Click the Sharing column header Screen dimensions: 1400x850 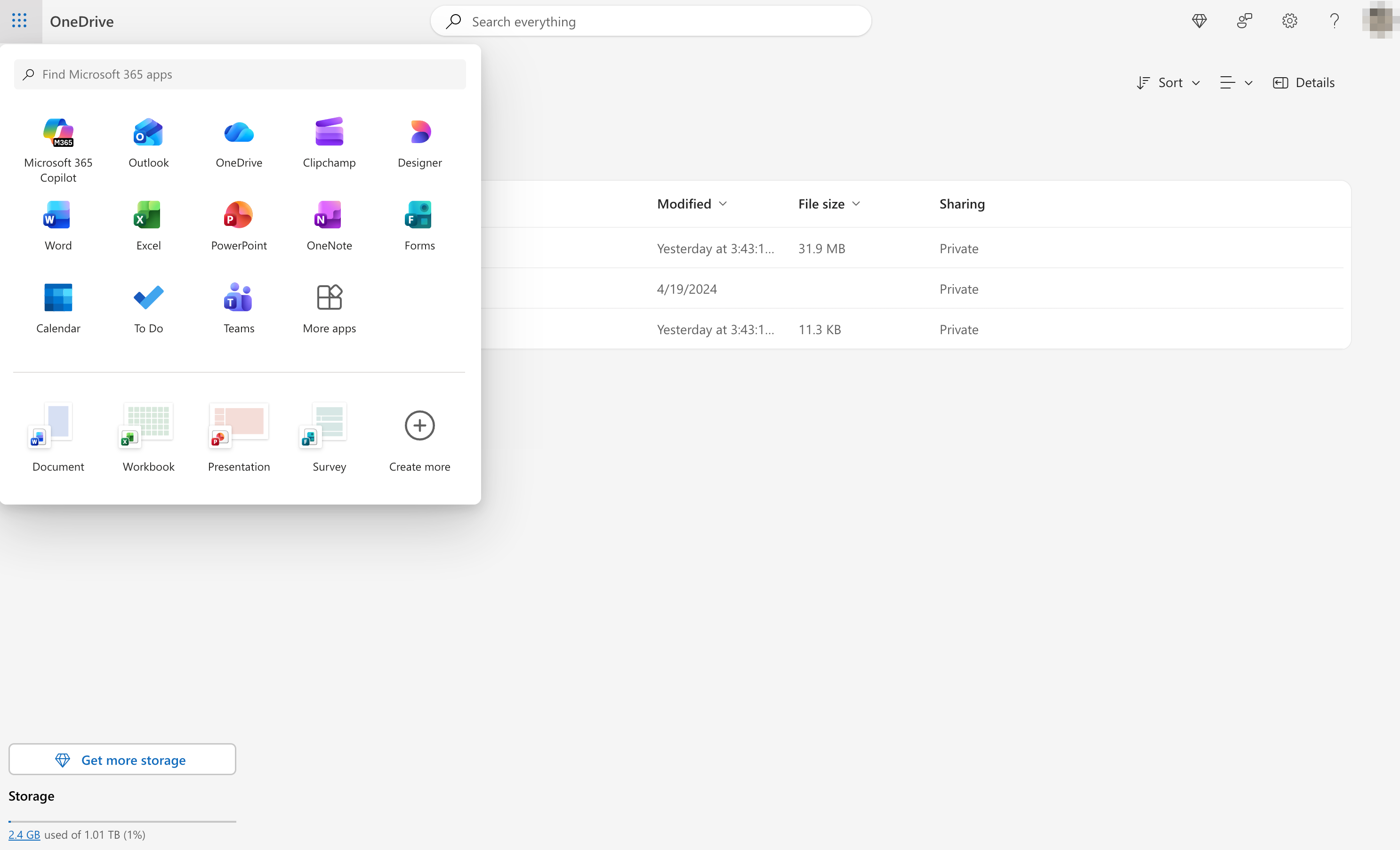click(x=961, y=203)
